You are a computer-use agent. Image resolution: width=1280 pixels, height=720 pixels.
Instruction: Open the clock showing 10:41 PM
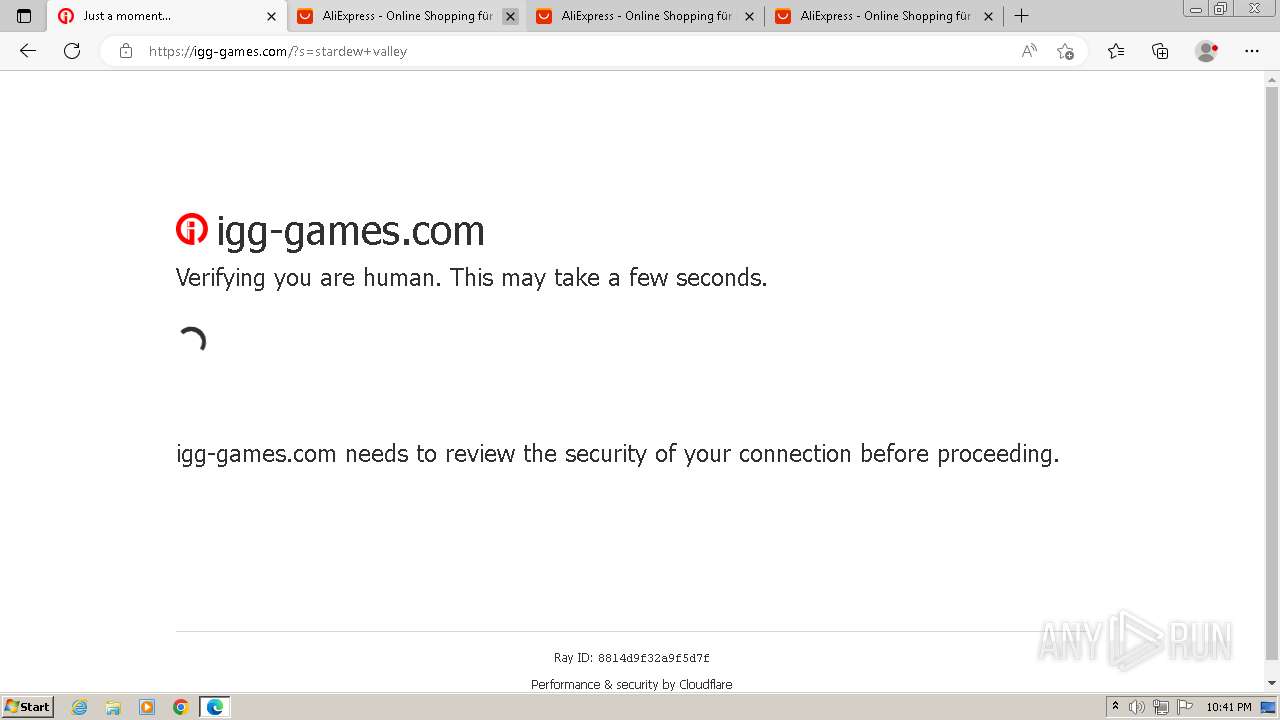pos(1228,707)
